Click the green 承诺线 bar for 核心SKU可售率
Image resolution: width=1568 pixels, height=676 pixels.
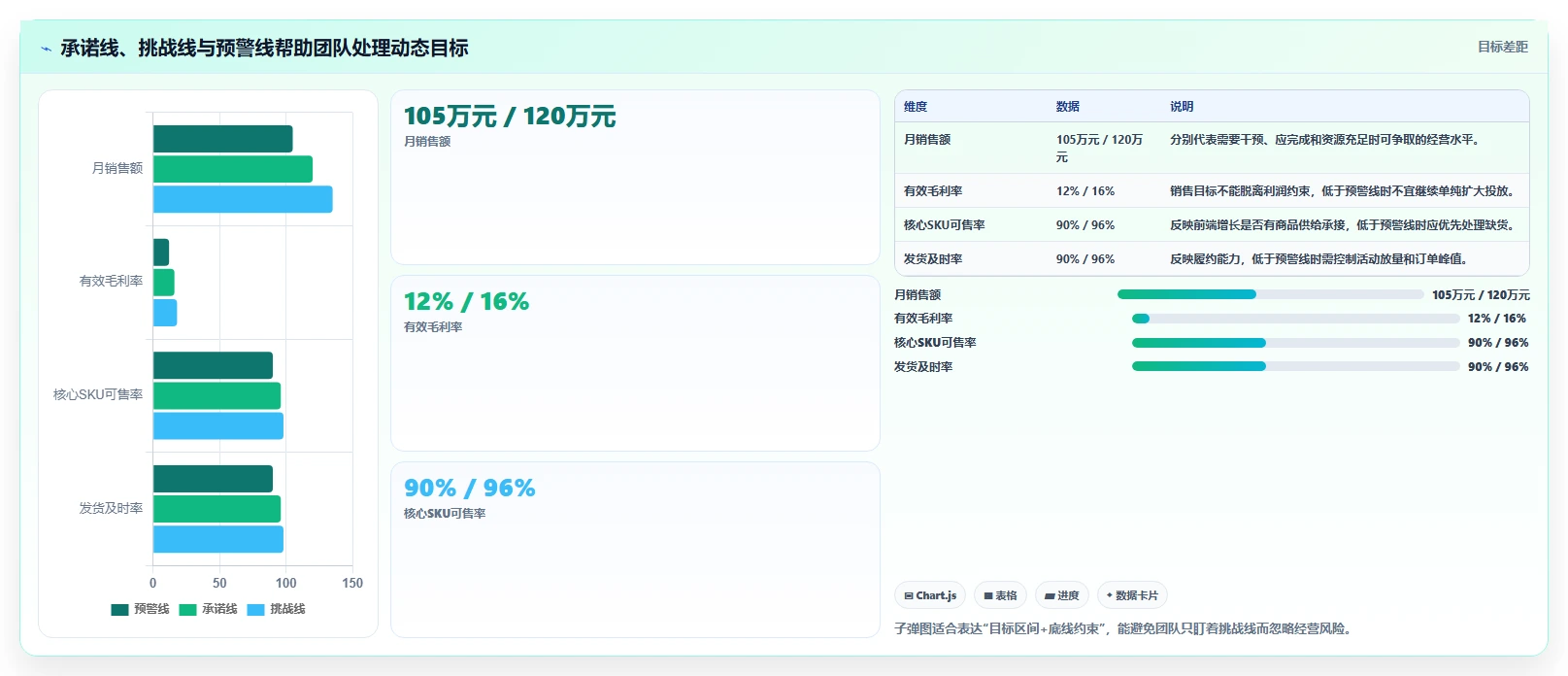click(x=217, y=395)
